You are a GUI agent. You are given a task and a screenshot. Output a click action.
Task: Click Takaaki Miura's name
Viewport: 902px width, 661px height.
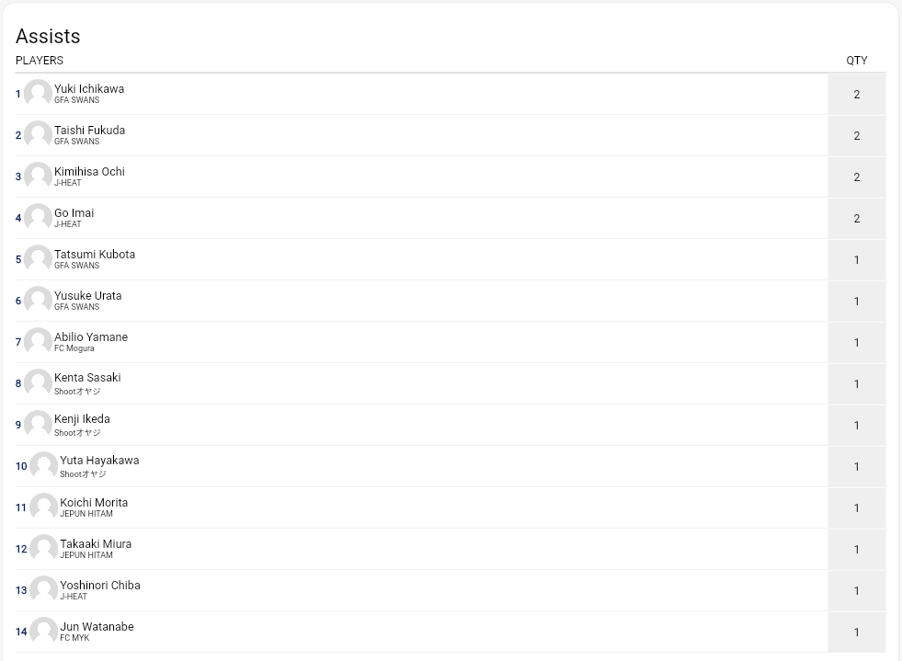[x=95, y=544]
